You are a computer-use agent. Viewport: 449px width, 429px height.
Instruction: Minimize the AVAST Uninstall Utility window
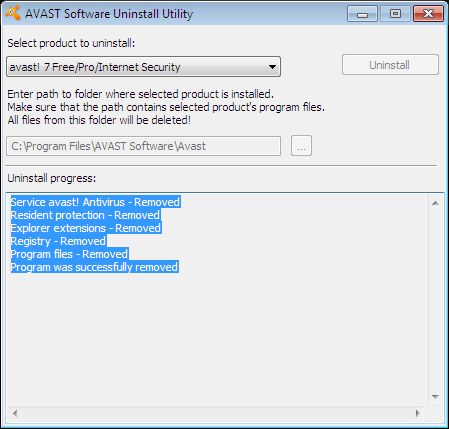click(362, 14)
